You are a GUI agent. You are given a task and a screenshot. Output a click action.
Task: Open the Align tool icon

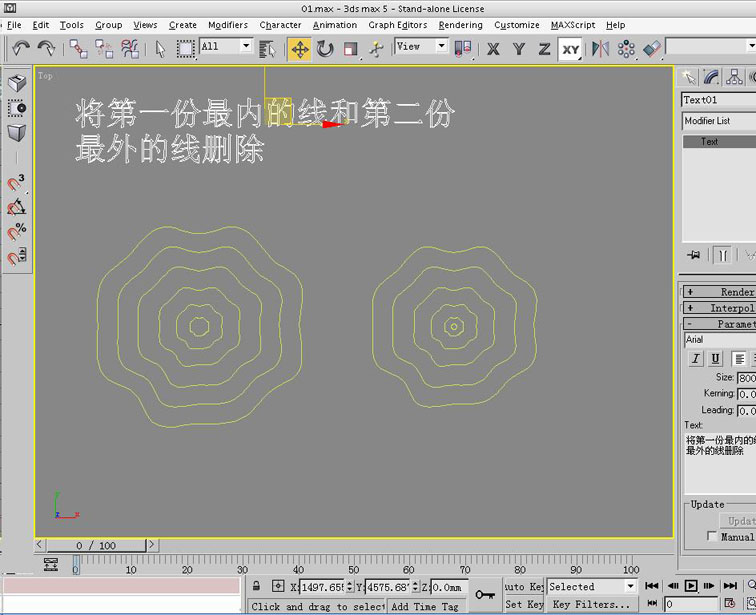pos(651,49)
